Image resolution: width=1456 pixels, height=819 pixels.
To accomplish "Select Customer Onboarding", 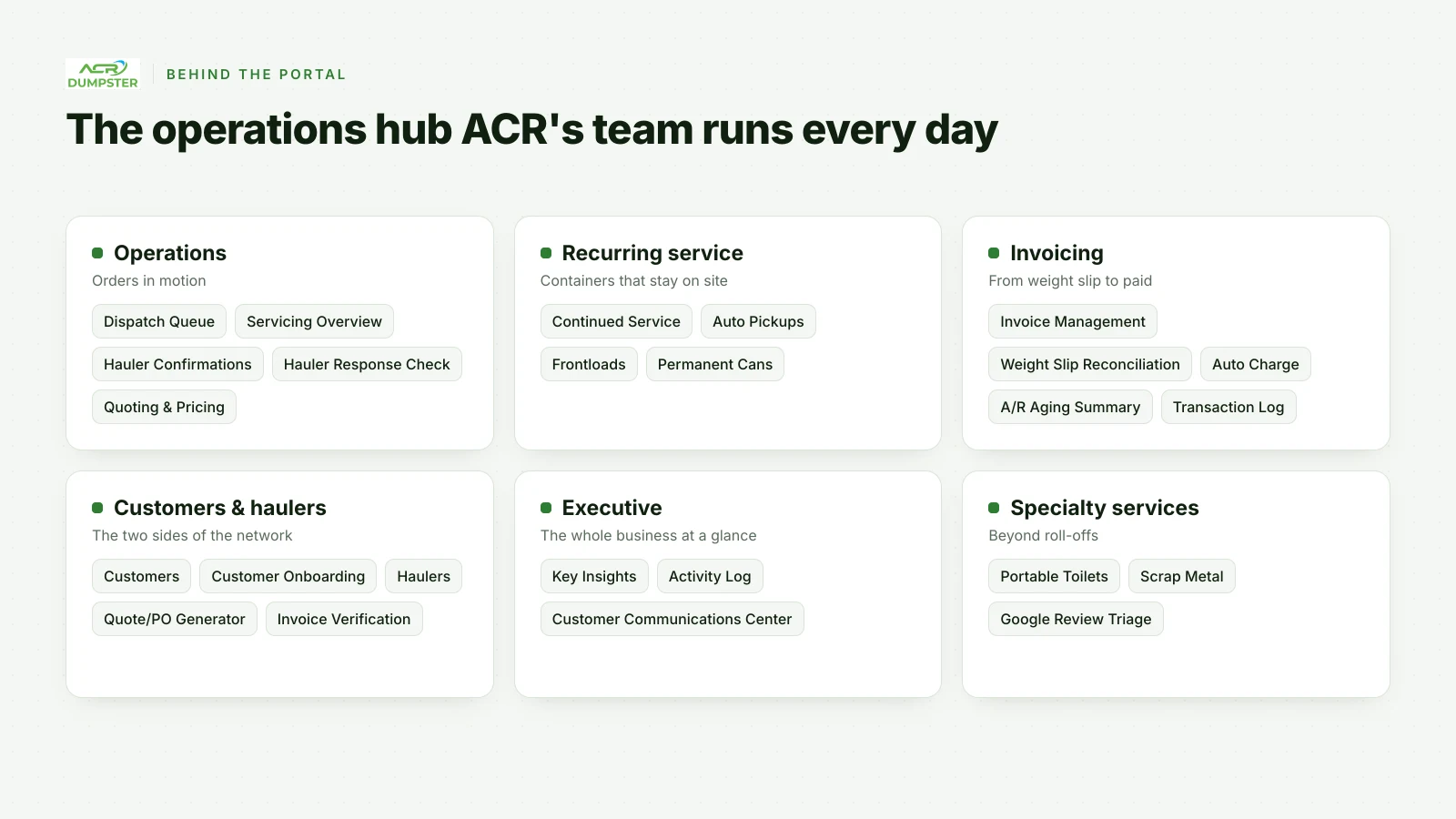I will point(288,576).
